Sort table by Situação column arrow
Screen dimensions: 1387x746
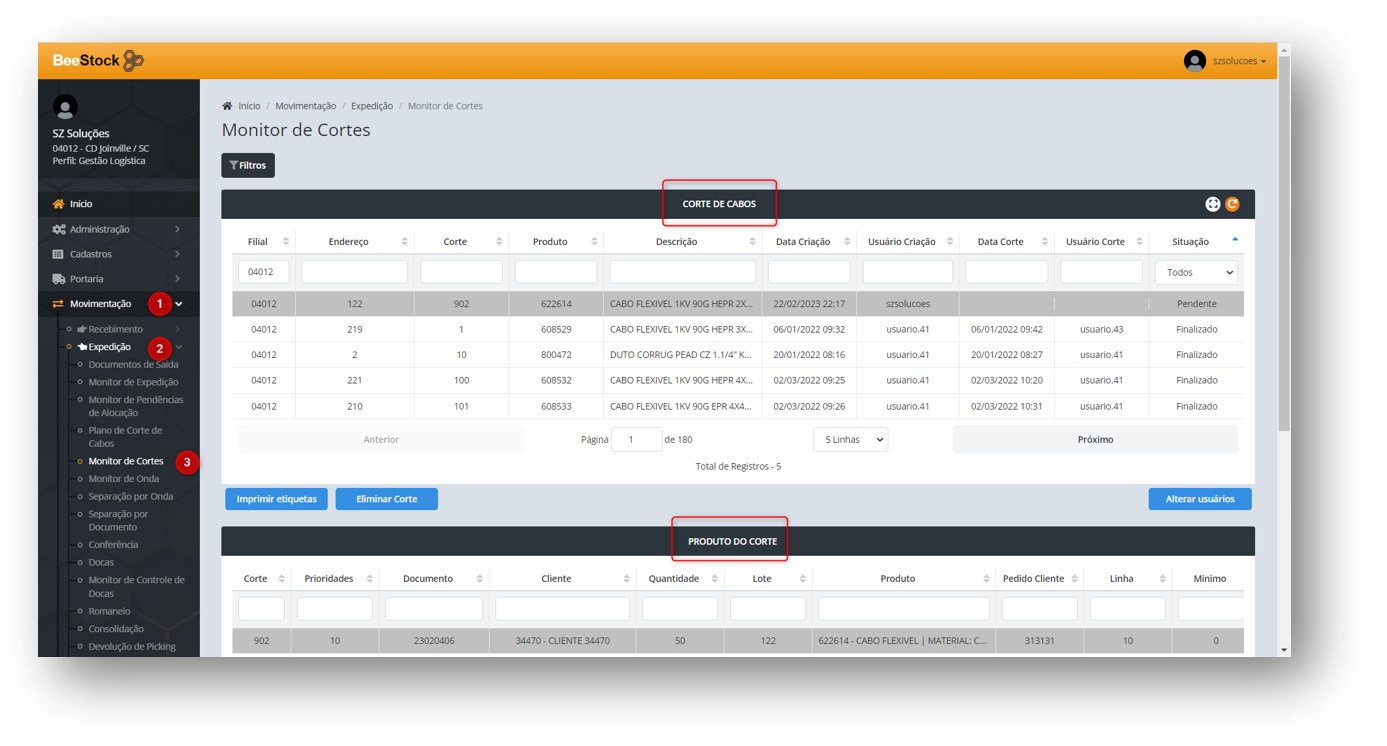[x=1234, y=240]
